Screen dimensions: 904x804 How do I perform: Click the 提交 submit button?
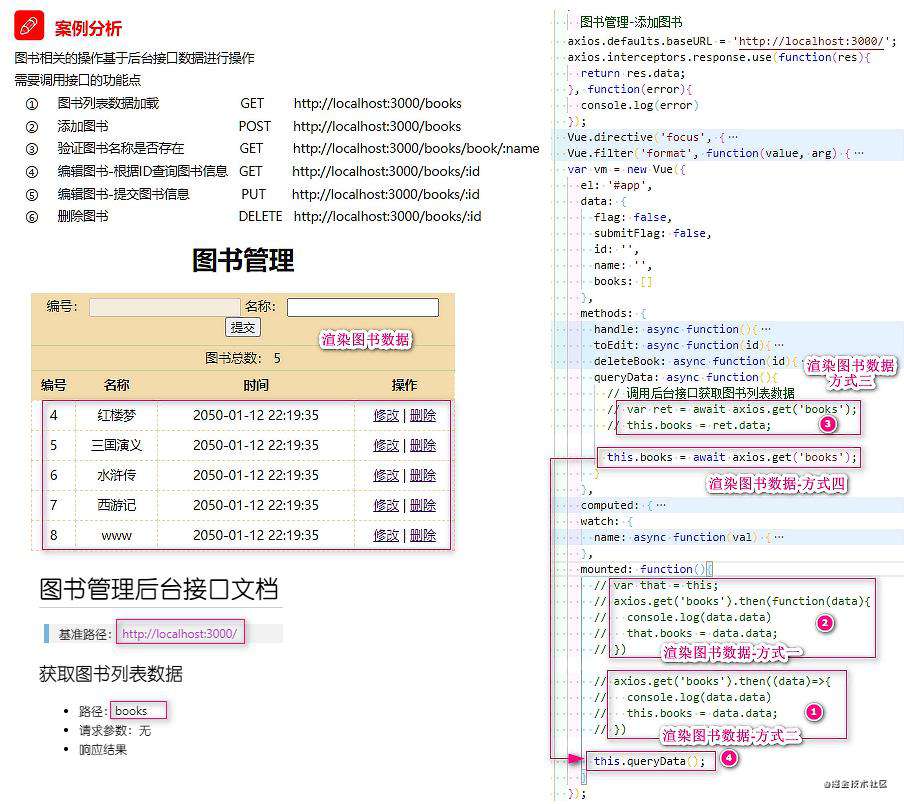tap(243, 327)
